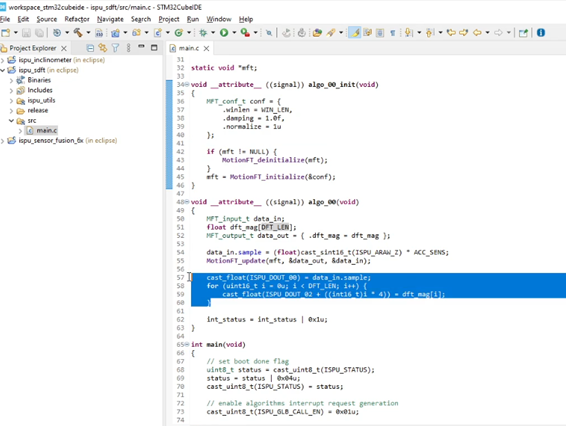The width and height of the screenshot is (566, 426).
Task: Open the Search flashlight dropdown arrow
Action: [x=341, y=33]
